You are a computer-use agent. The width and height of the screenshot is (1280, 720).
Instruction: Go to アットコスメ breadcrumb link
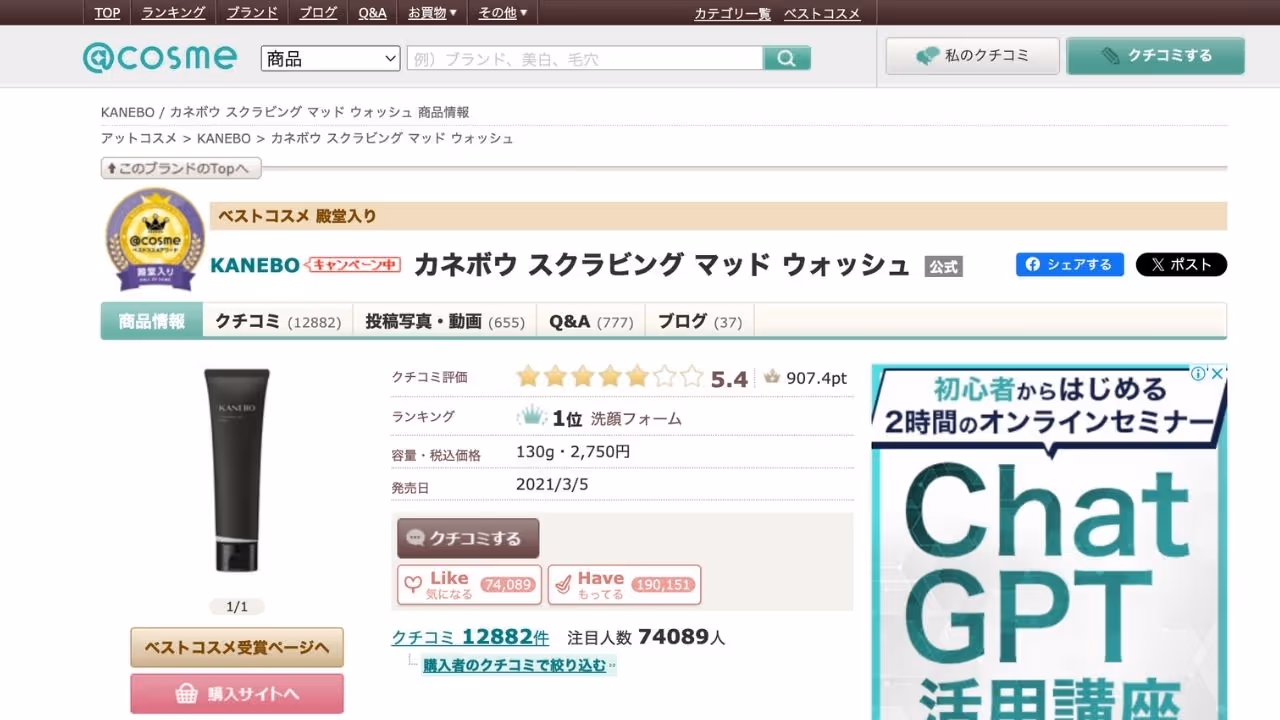coord(139,138)
